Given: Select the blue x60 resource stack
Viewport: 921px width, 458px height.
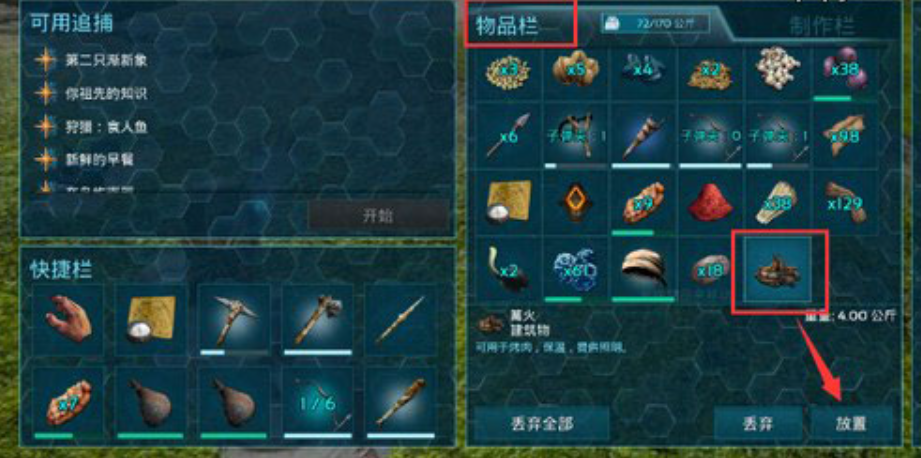Looking at the screenshot, I should pyautogui.click(x=576, y=270).
